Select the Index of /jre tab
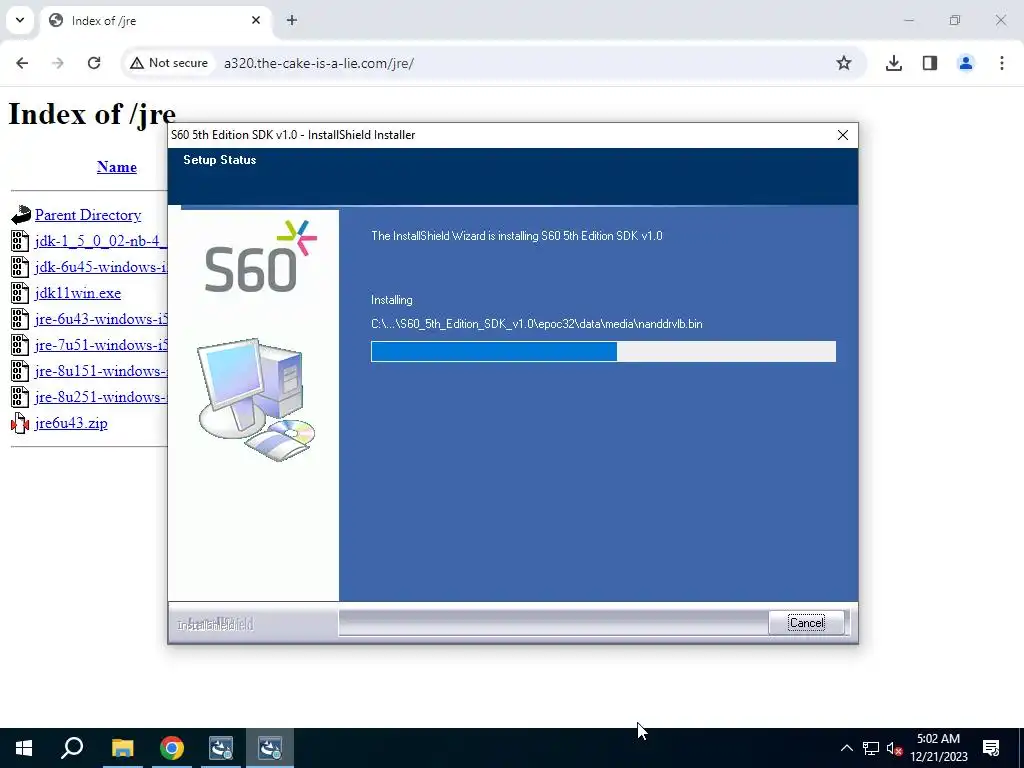 click(x=155, y=21)
